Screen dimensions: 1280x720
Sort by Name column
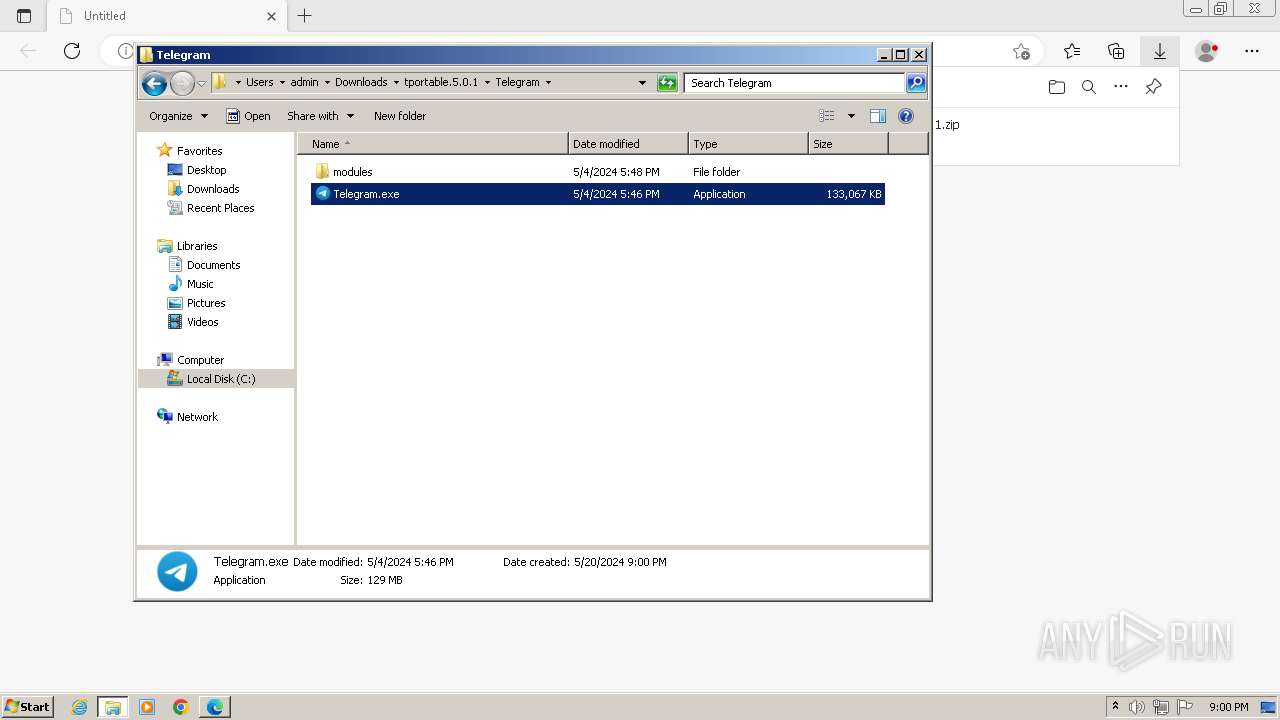[x=433, y=144]
